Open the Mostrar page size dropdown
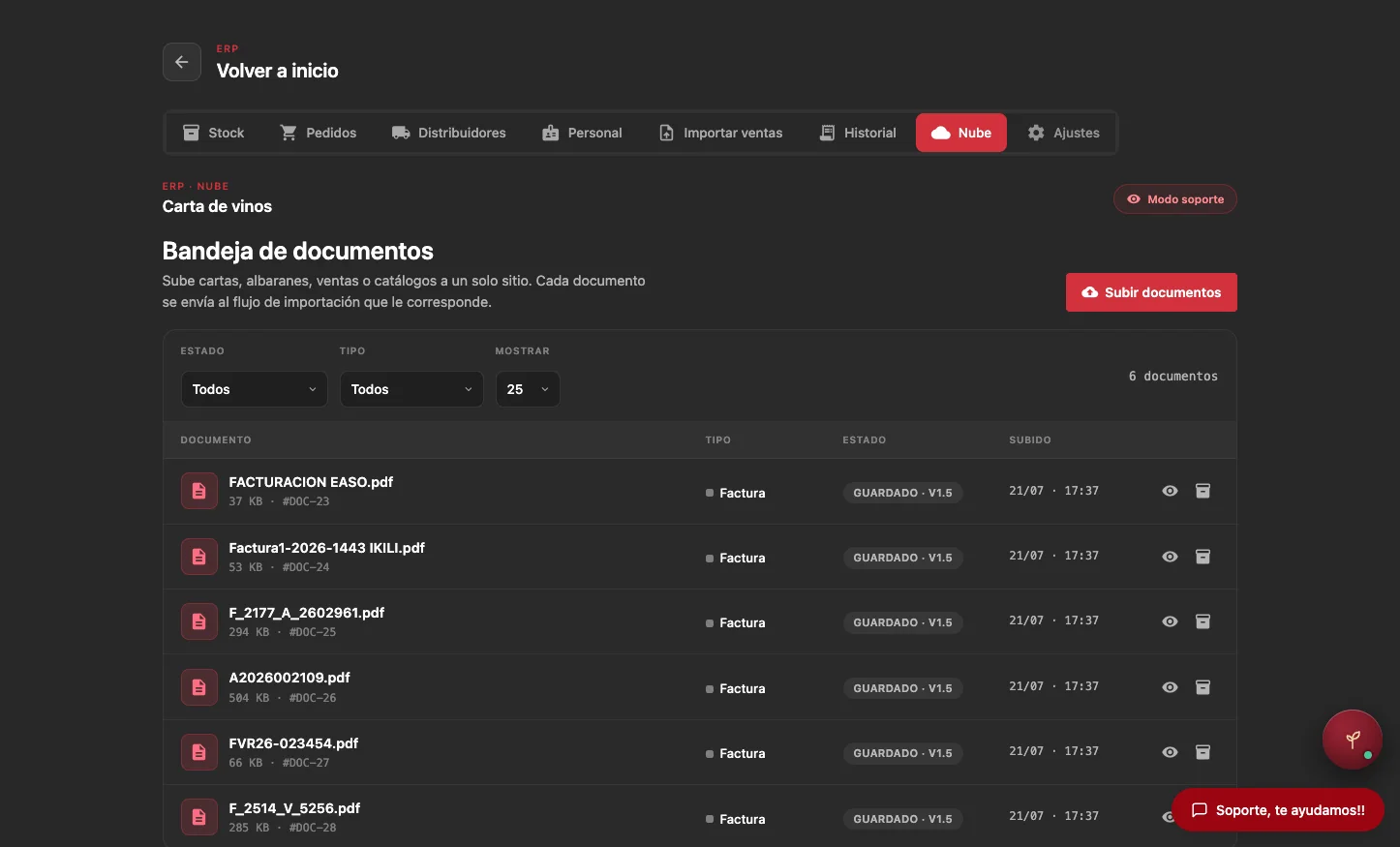 pyautogui.click(x=528, y=389)
